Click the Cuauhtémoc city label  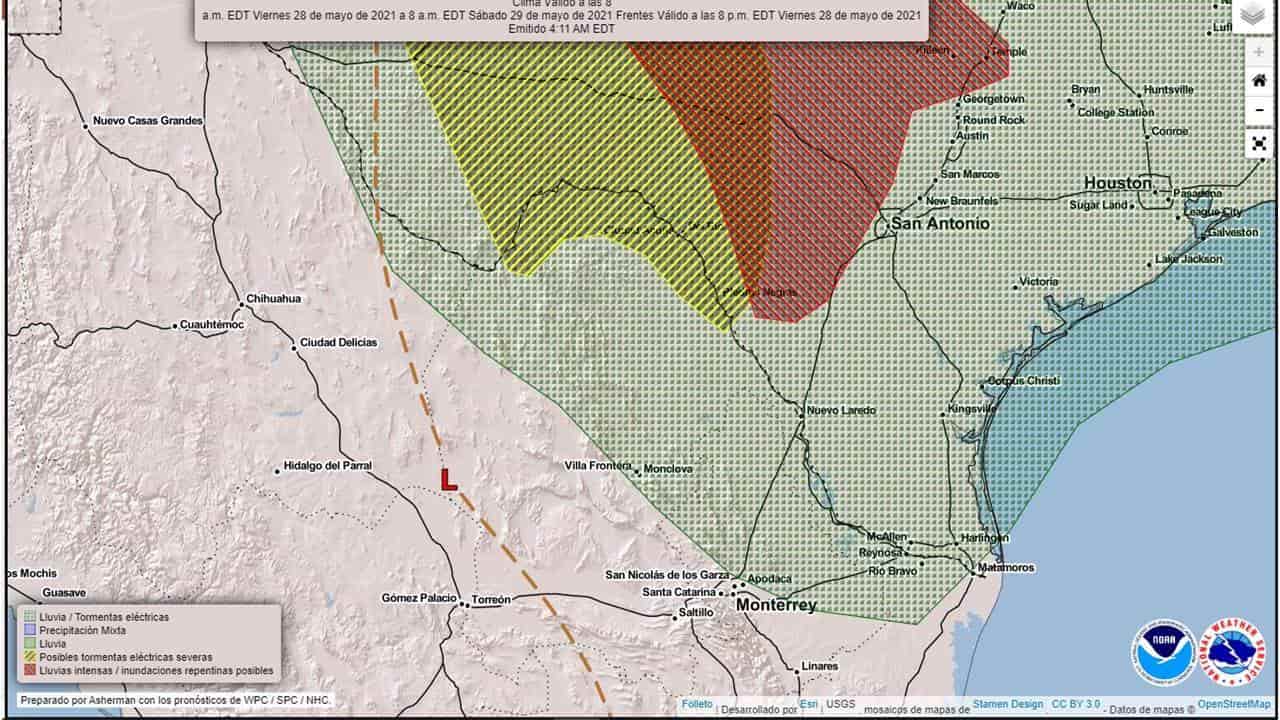212,325
